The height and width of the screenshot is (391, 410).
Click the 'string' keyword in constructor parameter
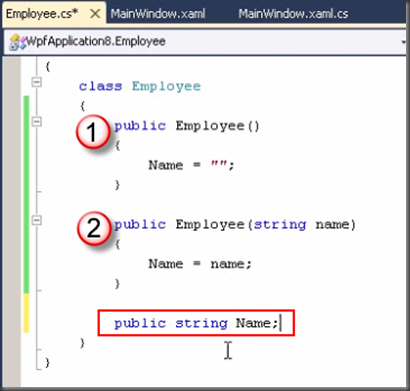280,225
